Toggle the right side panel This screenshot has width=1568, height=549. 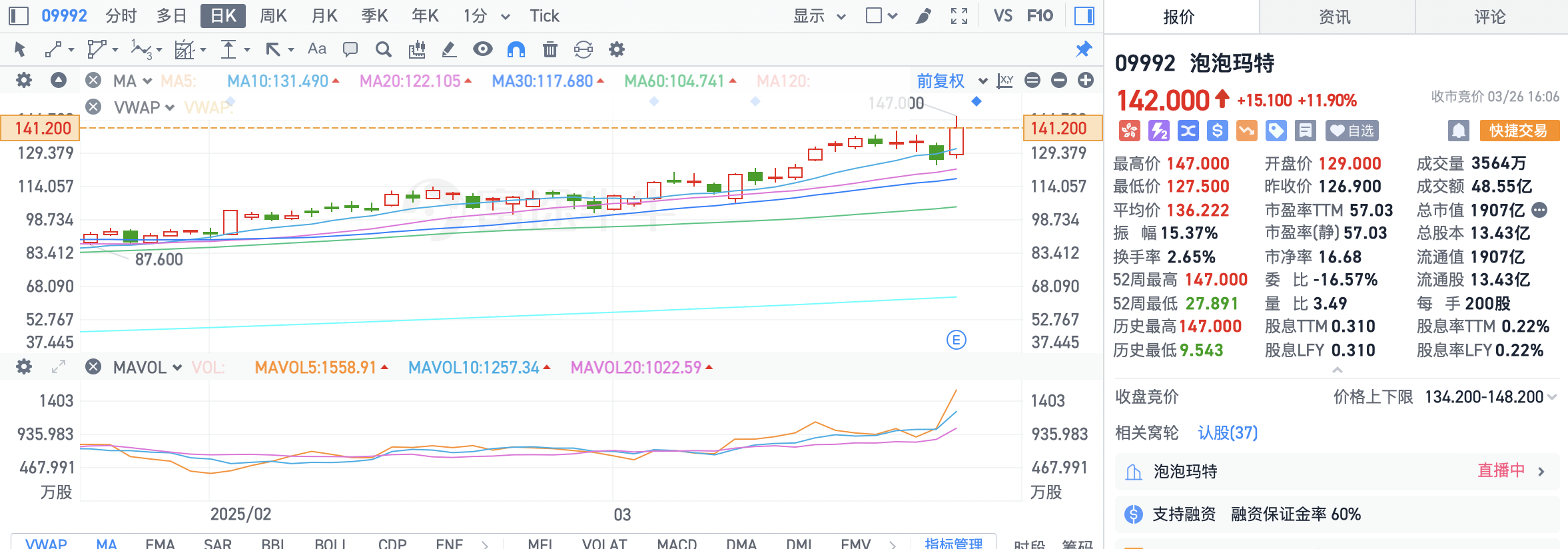[x=1084, y=16]
